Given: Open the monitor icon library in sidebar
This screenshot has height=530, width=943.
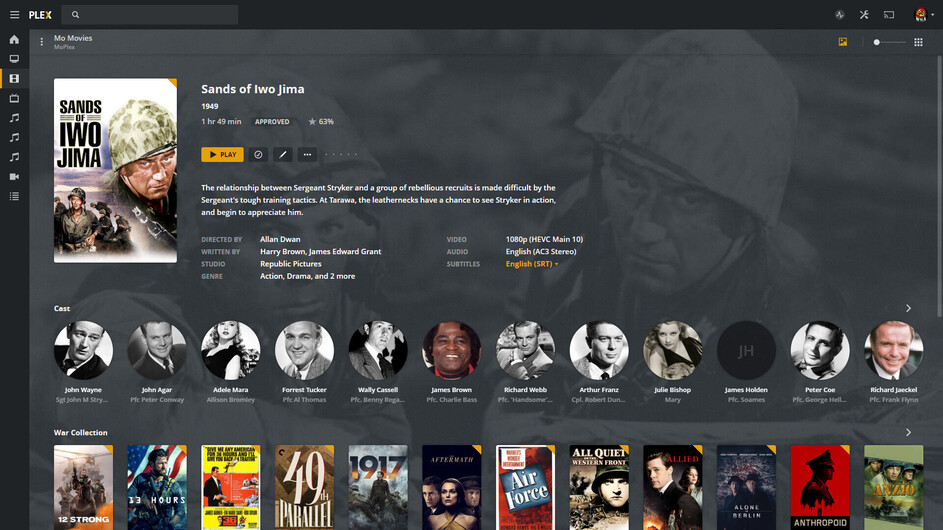Looking at the screenshot, I should tap(14, 59).
